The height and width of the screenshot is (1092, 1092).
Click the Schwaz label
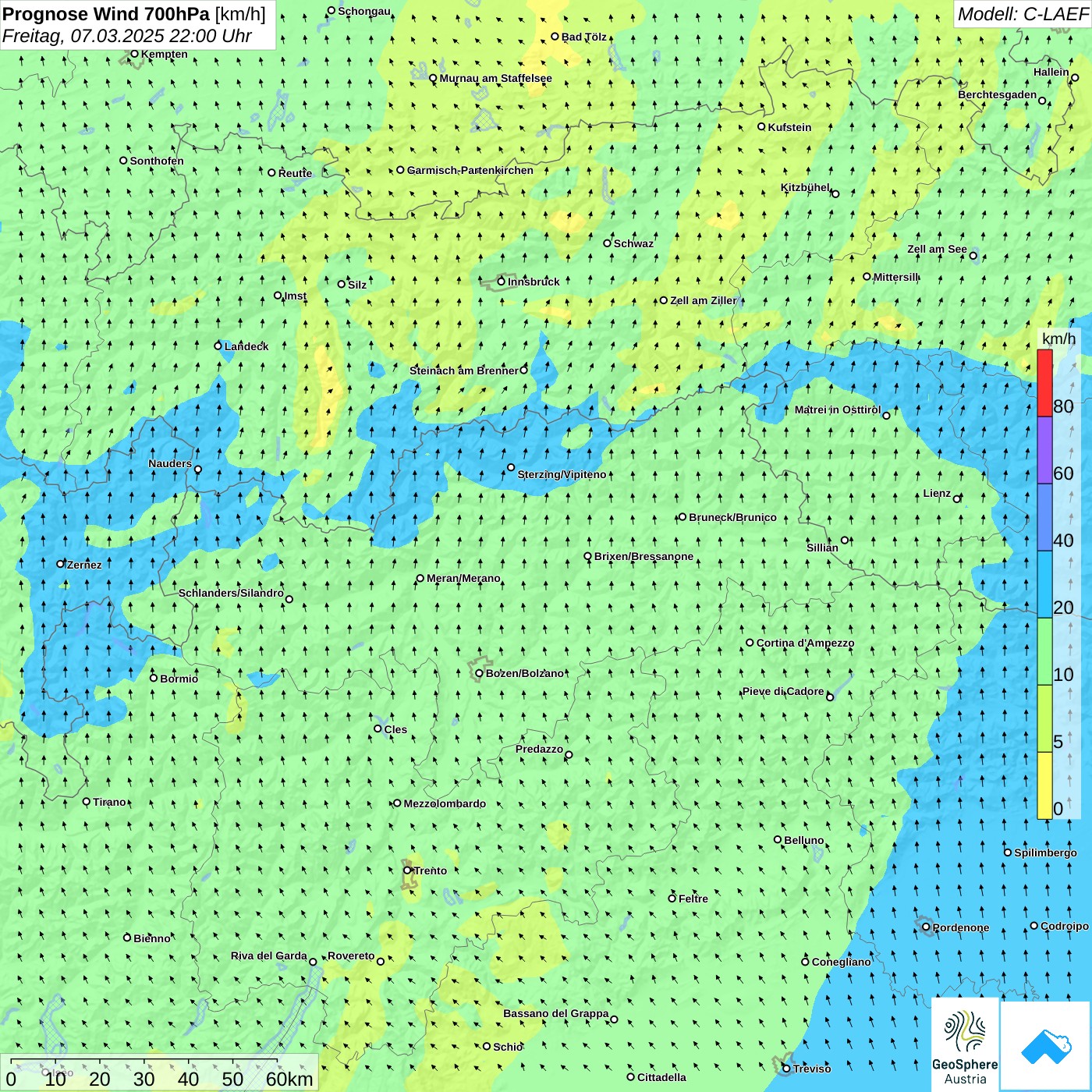click(x=633, y=243)
